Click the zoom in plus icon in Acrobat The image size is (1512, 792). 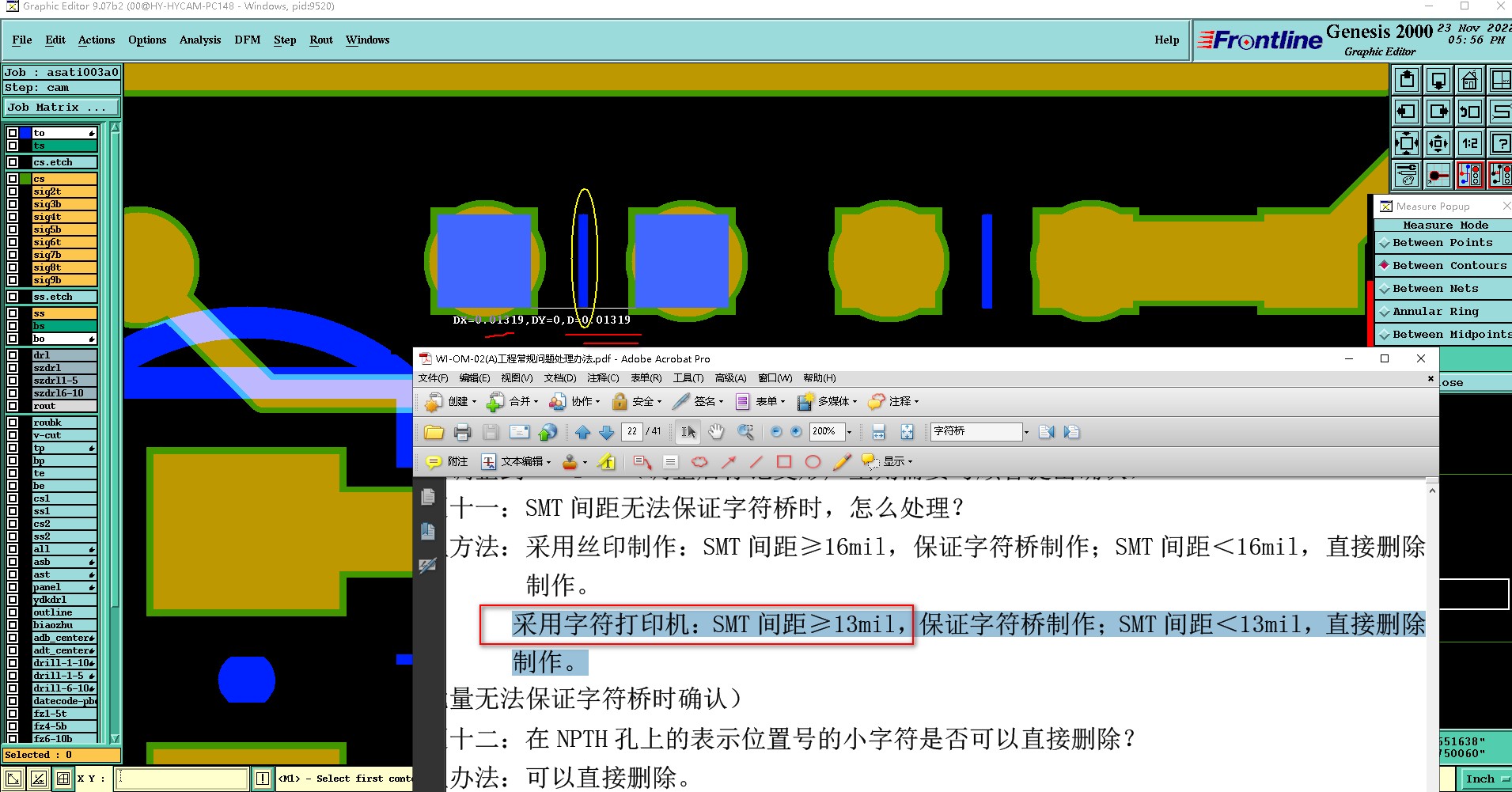pos(796,431)
